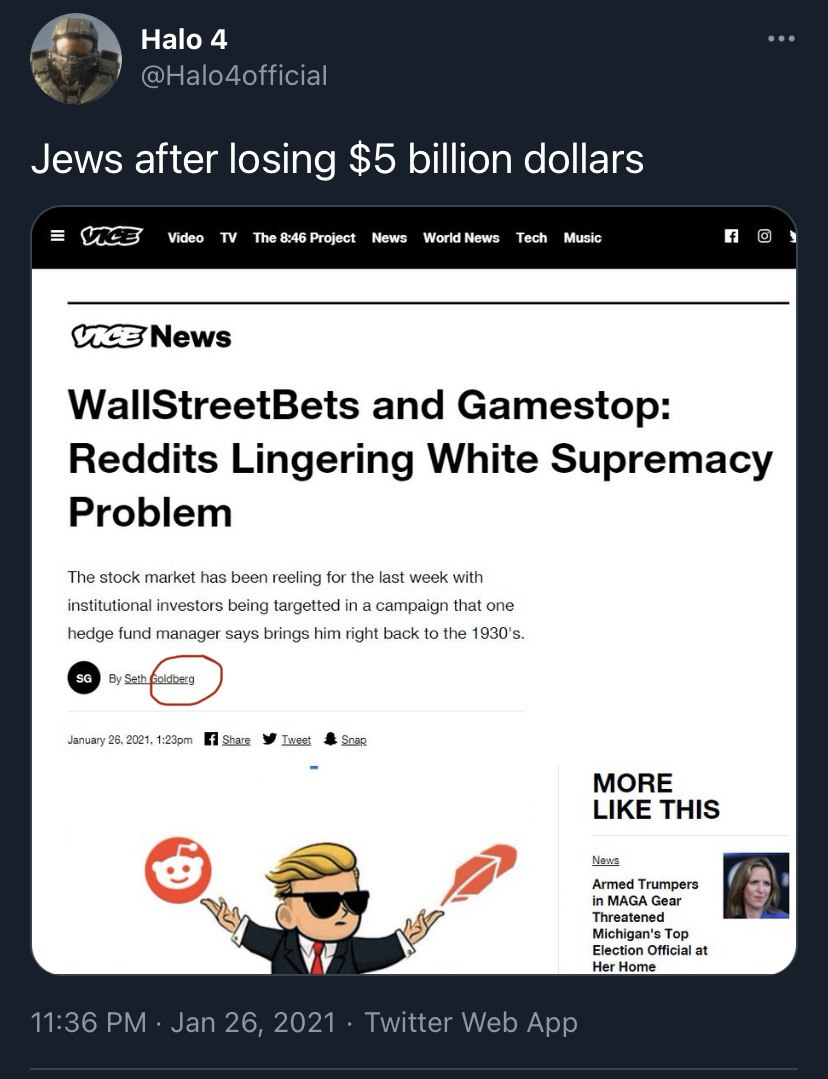Click the tweet timestamp 11:36 PM
This screenshot has width=828, height=1079.
tap(88, 1022)
